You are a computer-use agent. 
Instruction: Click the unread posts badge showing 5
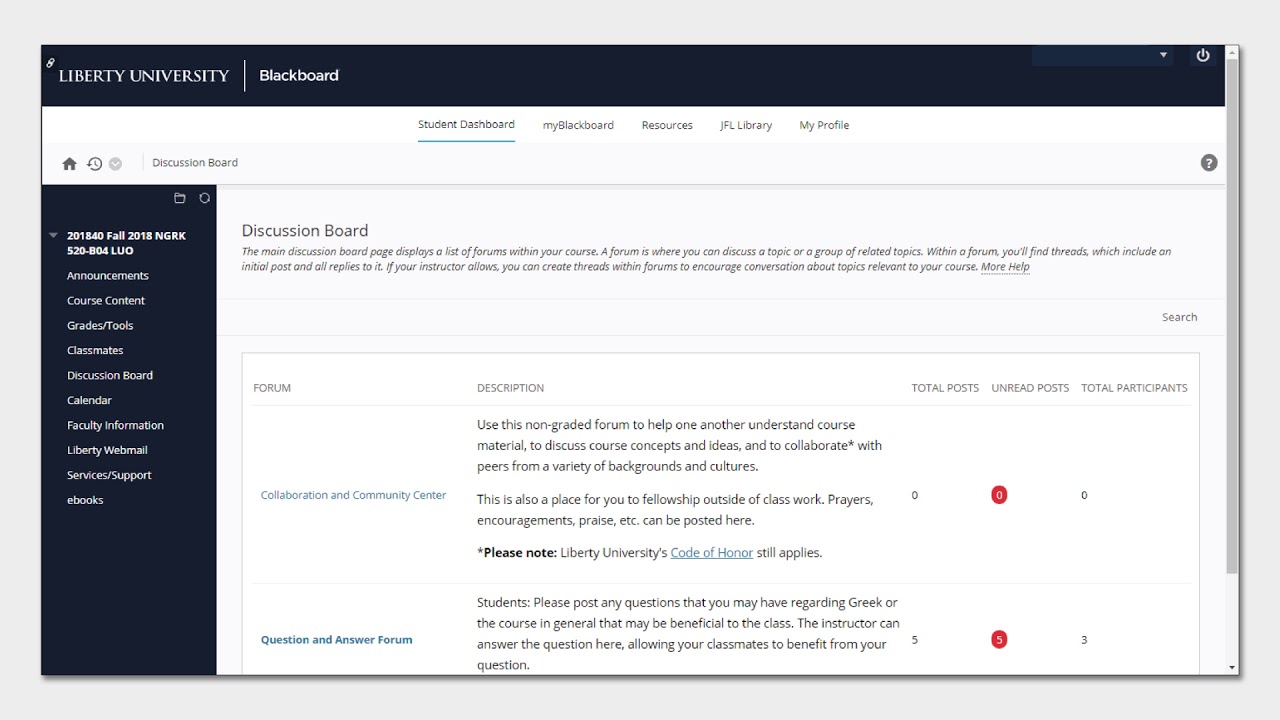tap(998, 640)
